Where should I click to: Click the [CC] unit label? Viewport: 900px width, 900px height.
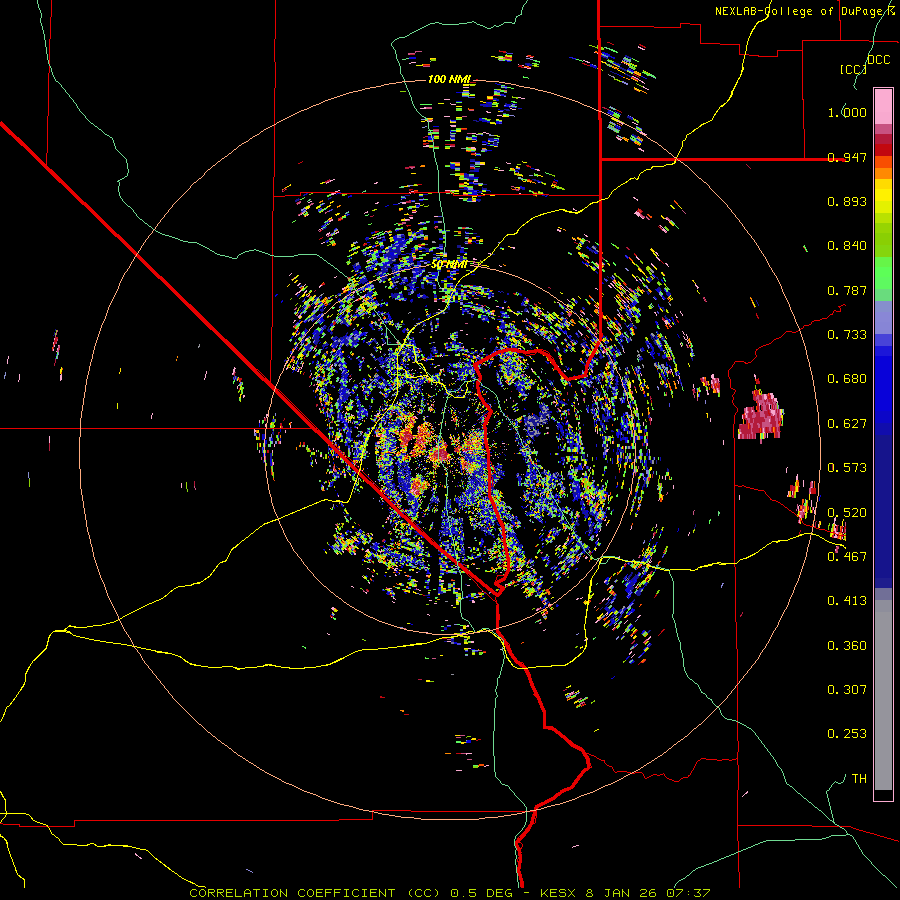pyautogui.click(x=853, y=69)
